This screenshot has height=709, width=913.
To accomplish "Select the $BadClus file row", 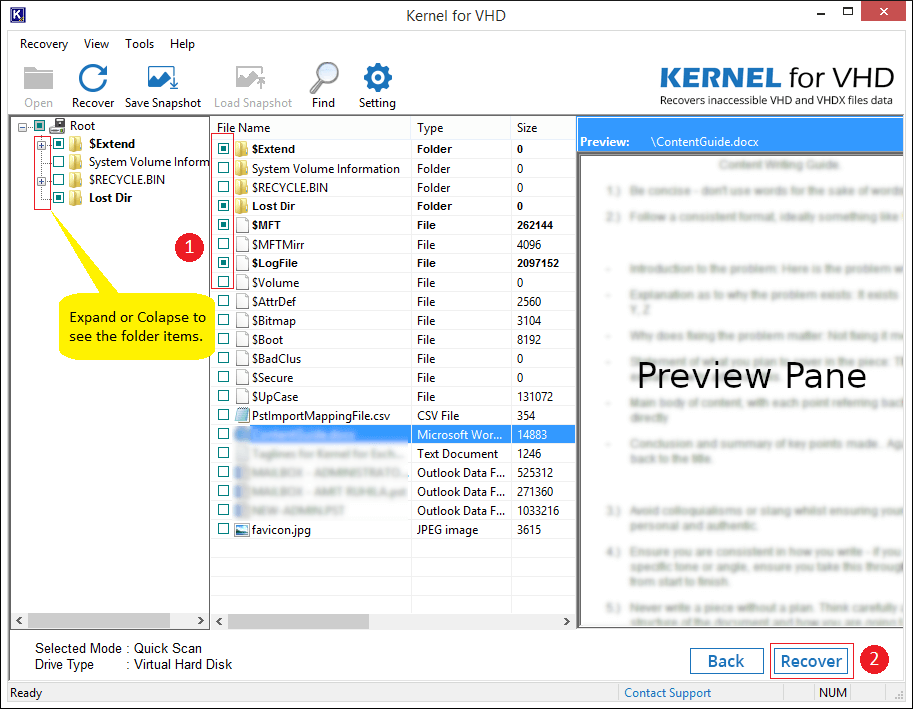I will coord(394,359).
